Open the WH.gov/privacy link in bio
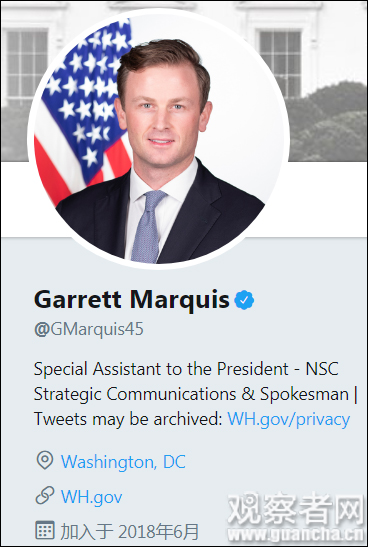This screenshot has height=547, width=368. 288,419
